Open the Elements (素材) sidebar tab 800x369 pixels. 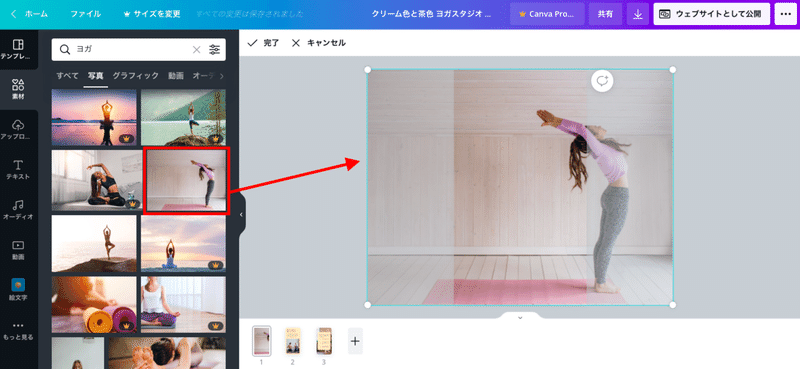pyautogui.click(x=18, y=89)
